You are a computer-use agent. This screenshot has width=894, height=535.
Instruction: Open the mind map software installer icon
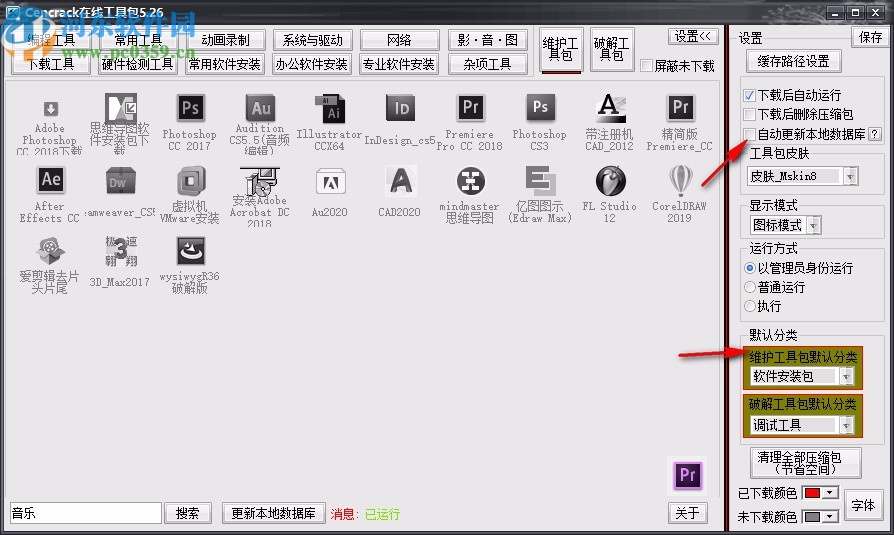click(120, 108)
